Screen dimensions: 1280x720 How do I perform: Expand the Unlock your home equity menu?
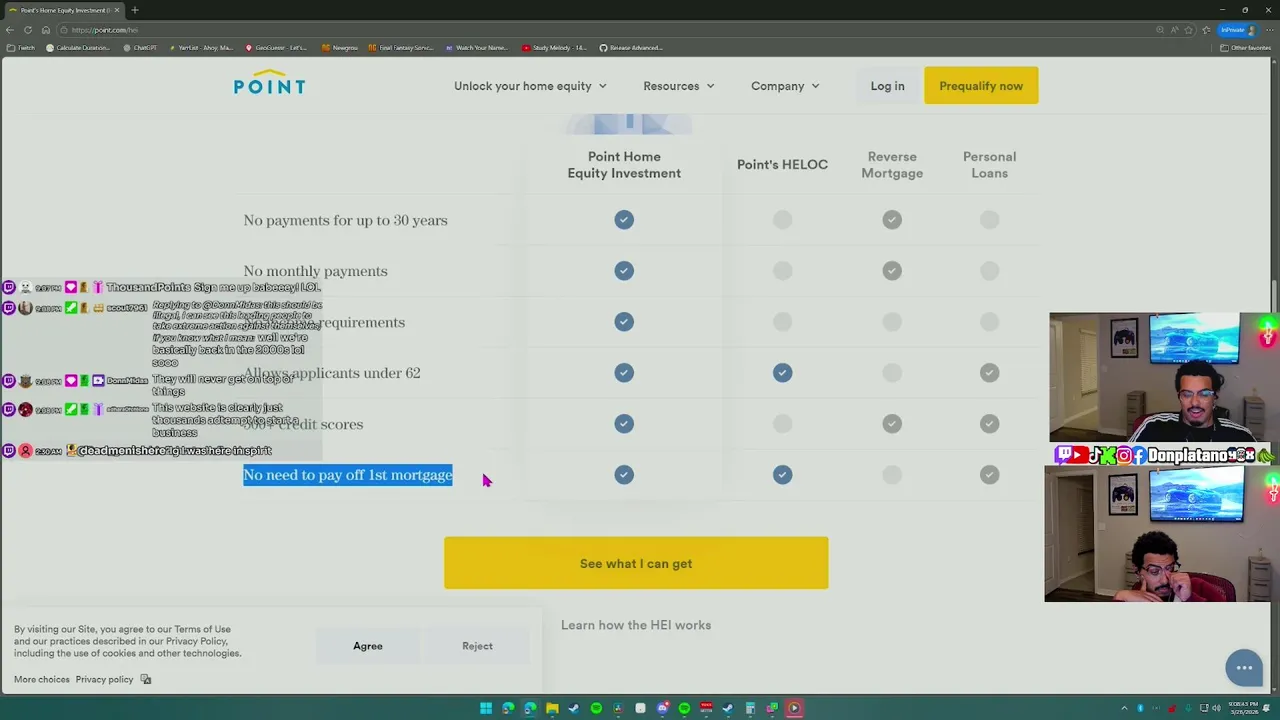pyautogui.click(x=530, y=86)
